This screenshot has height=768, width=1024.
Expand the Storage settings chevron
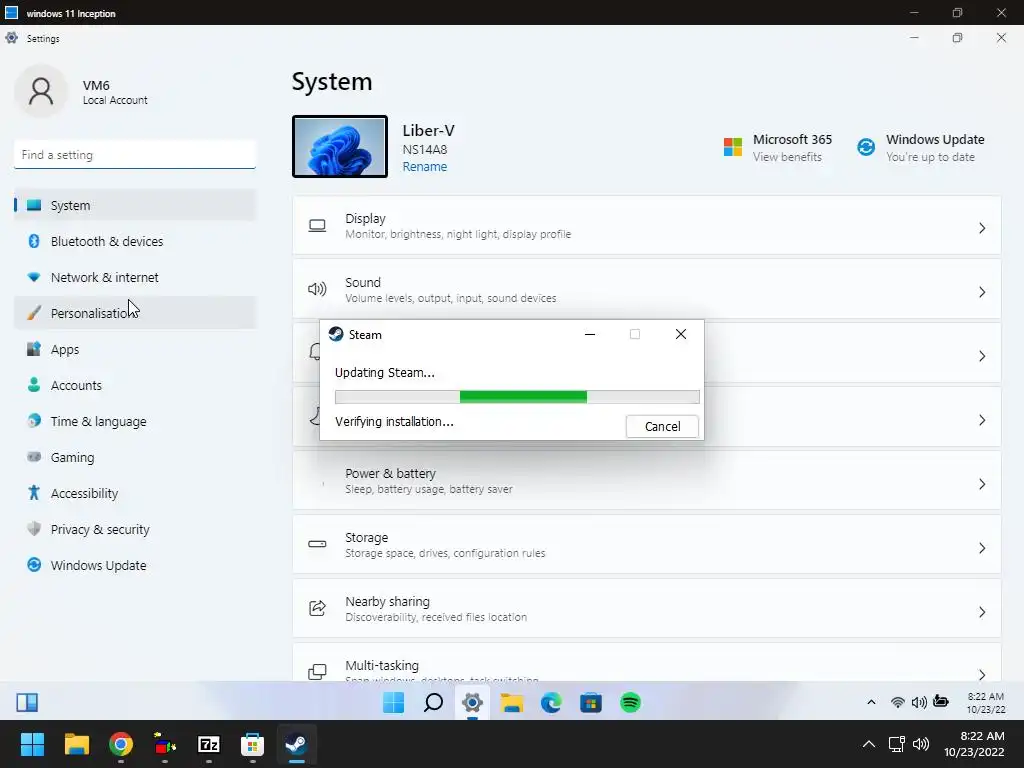[x=982, y=548]
